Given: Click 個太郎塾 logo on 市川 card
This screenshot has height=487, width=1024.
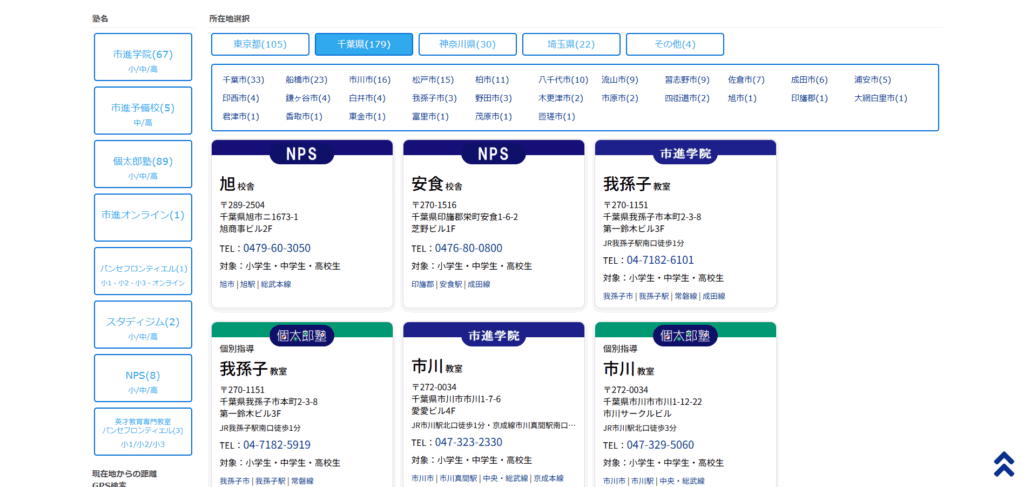Looking at the screenshot, I should 685,336.
